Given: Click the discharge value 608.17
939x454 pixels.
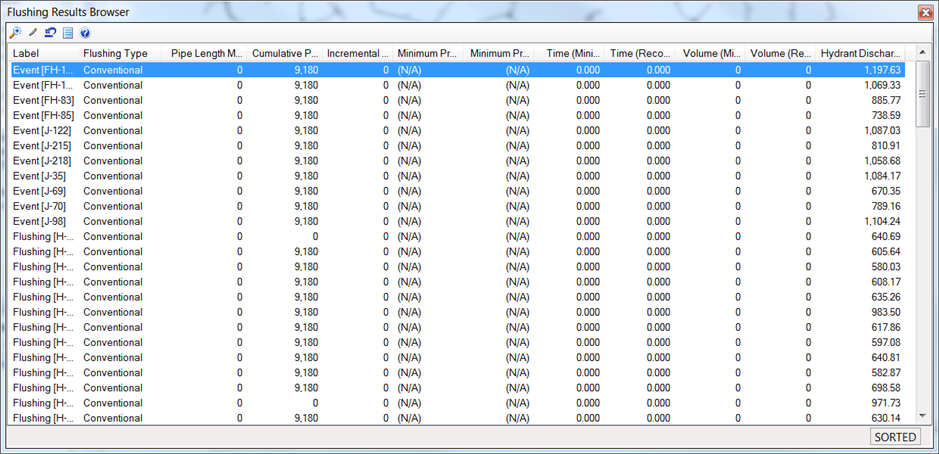Looking at the screenshot, I should pyautogui.click(x=886, y=282).
